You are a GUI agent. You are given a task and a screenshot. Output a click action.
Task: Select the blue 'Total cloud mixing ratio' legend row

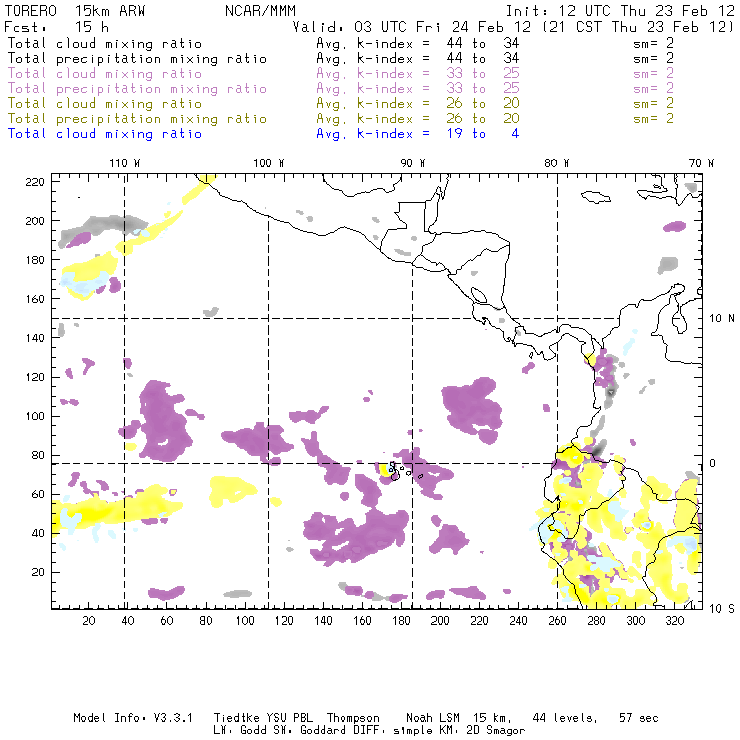105,134
